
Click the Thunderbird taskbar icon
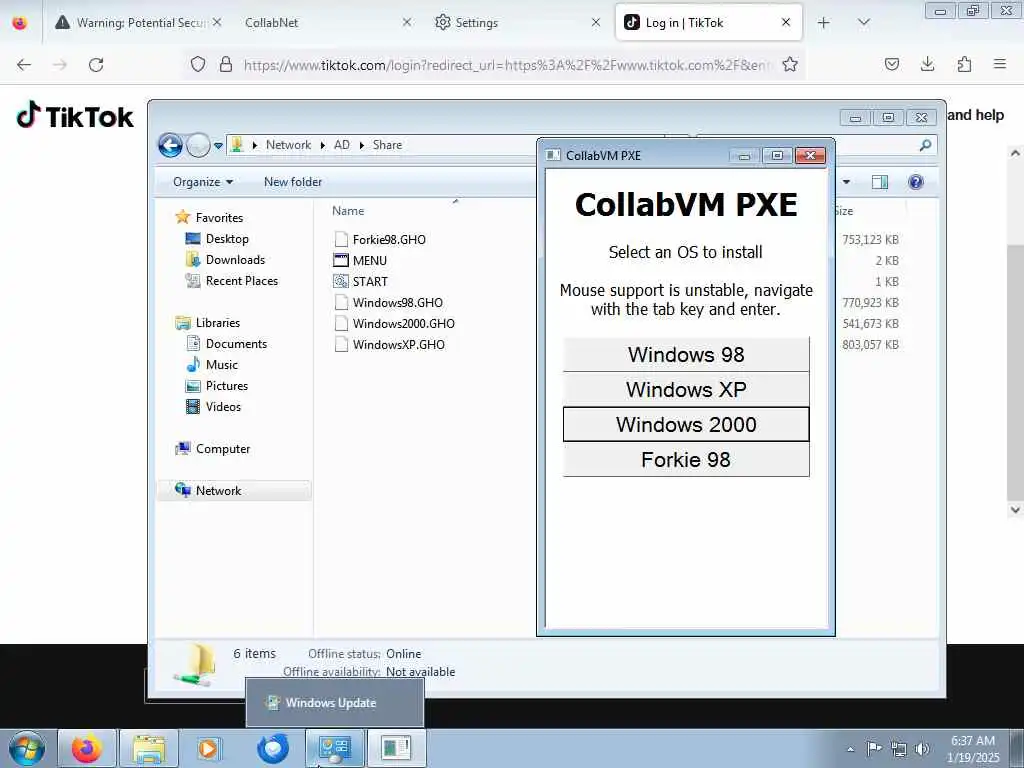coord(272,748)
